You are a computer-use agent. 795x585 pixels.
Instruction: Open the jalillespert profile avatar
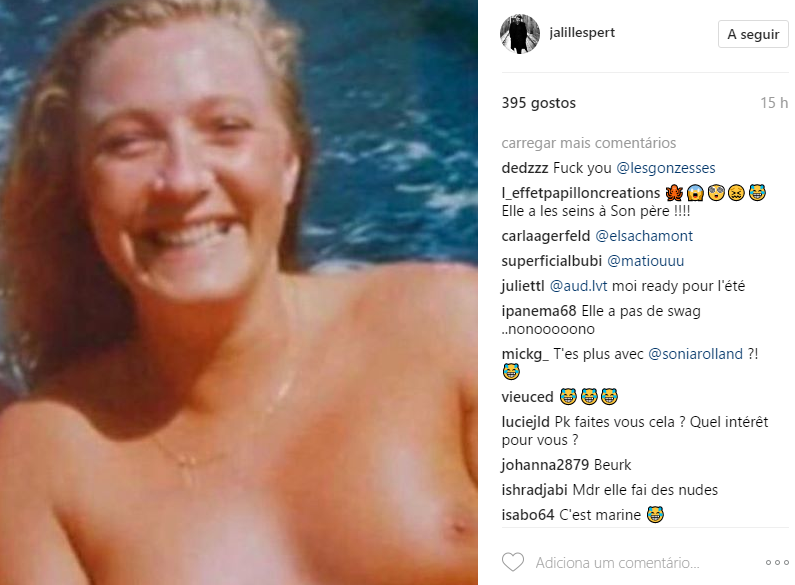(520, 34)
